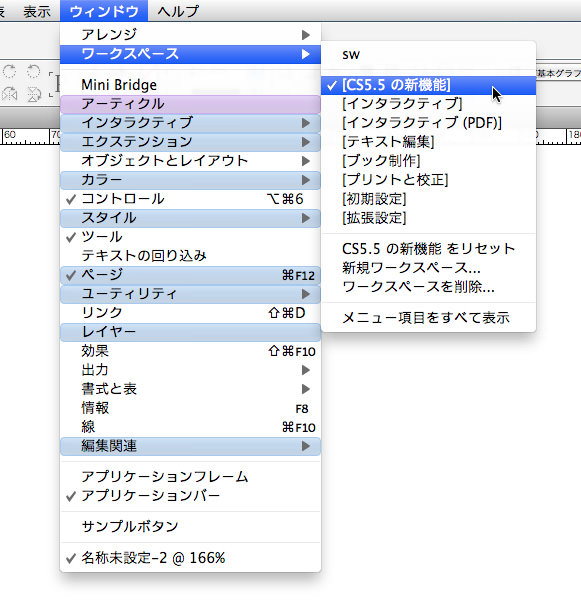
Task: Expand the 書式と表 submenu
Action: (x=190, y=389)
